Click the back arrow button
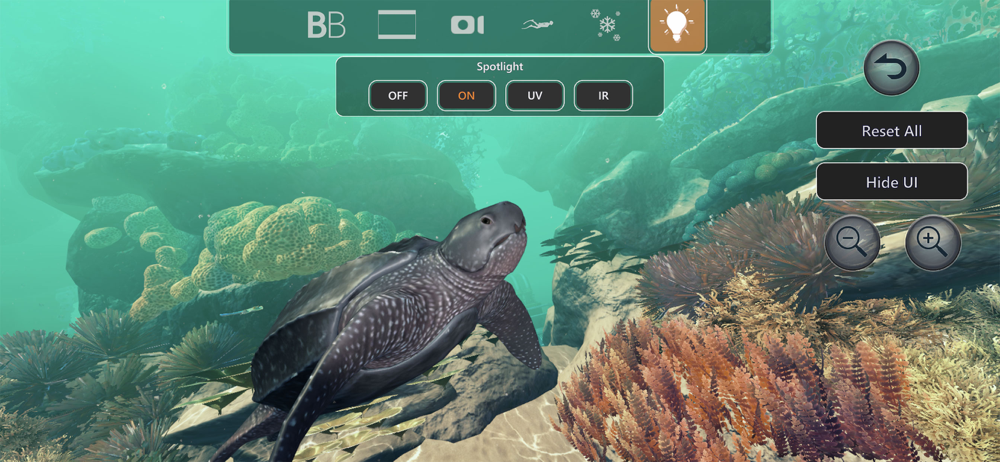Image resolution: width=1000 pixels, height=462 pixels. (x=891, y=68)
